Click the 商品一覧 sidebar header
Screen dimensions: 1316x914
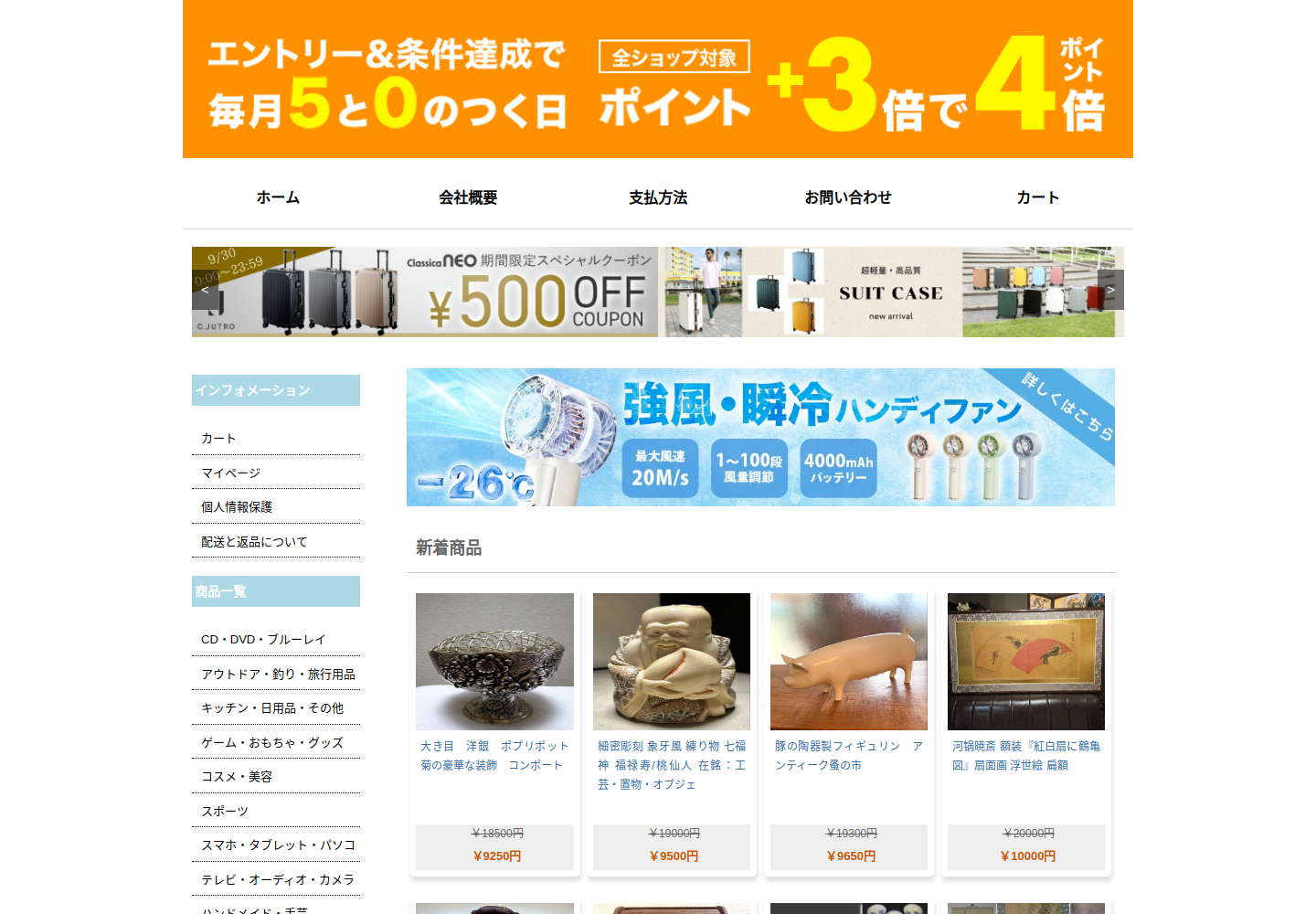click(276, 591)
